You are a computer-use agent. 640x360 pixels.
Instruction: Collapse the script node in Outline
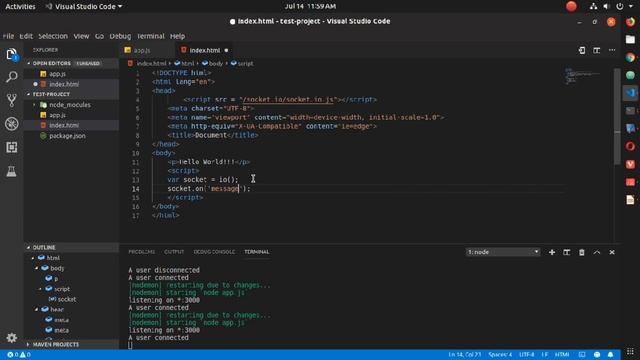pyautogui.click(x=41, y=289)
